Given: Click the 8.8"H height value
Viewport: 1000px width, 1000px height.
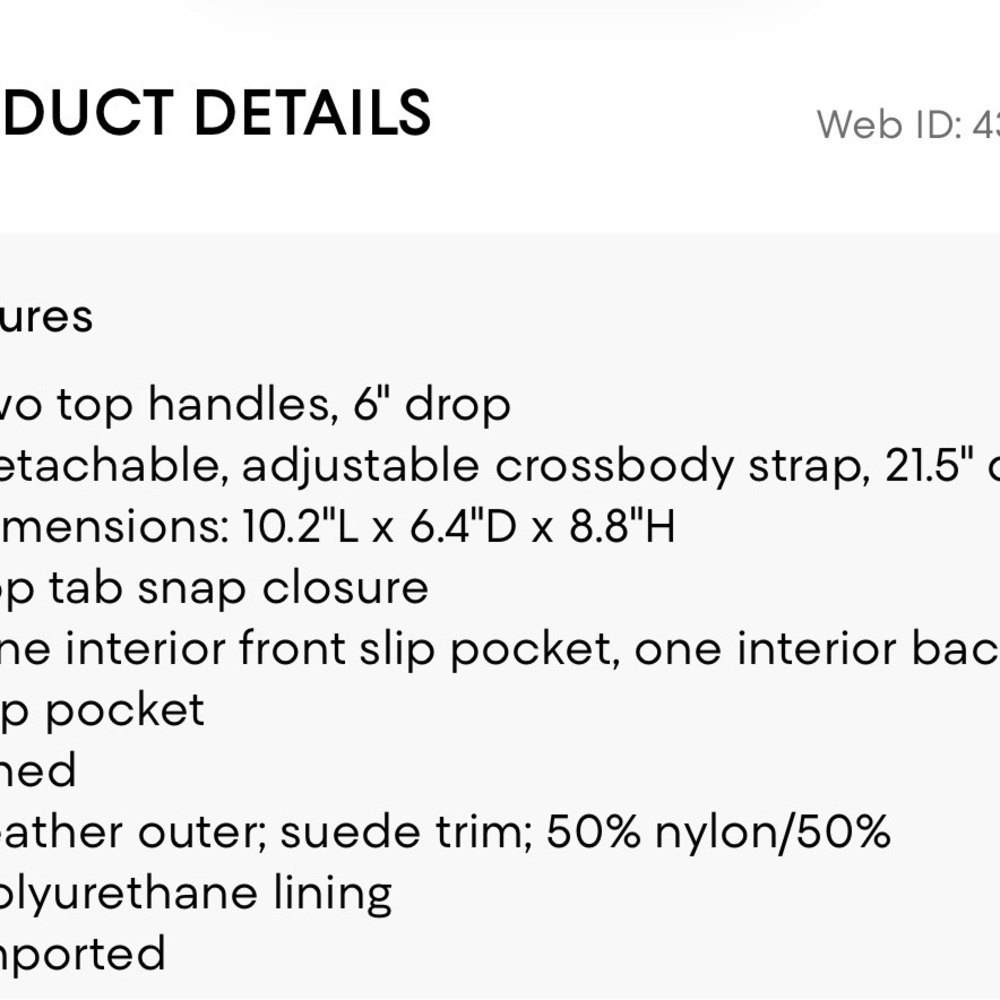Looking at the screenshot, I should (x=622, y=527).
